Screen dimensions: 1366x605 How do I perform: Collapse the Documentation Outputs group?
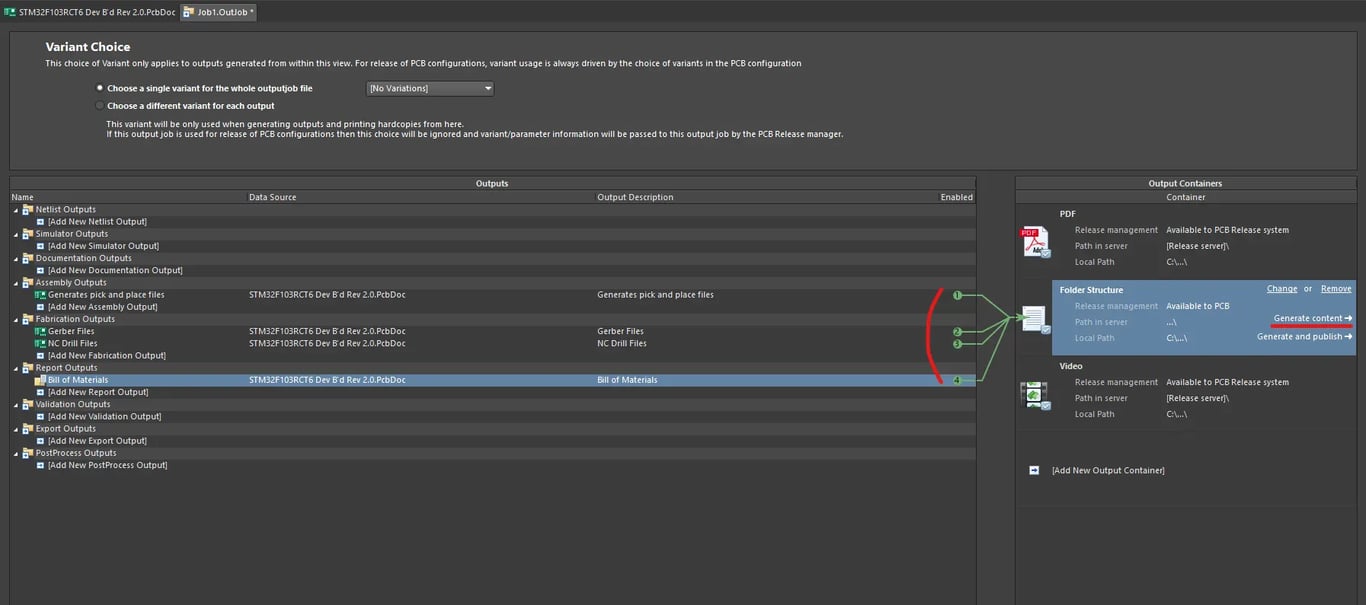pos(16,258)
